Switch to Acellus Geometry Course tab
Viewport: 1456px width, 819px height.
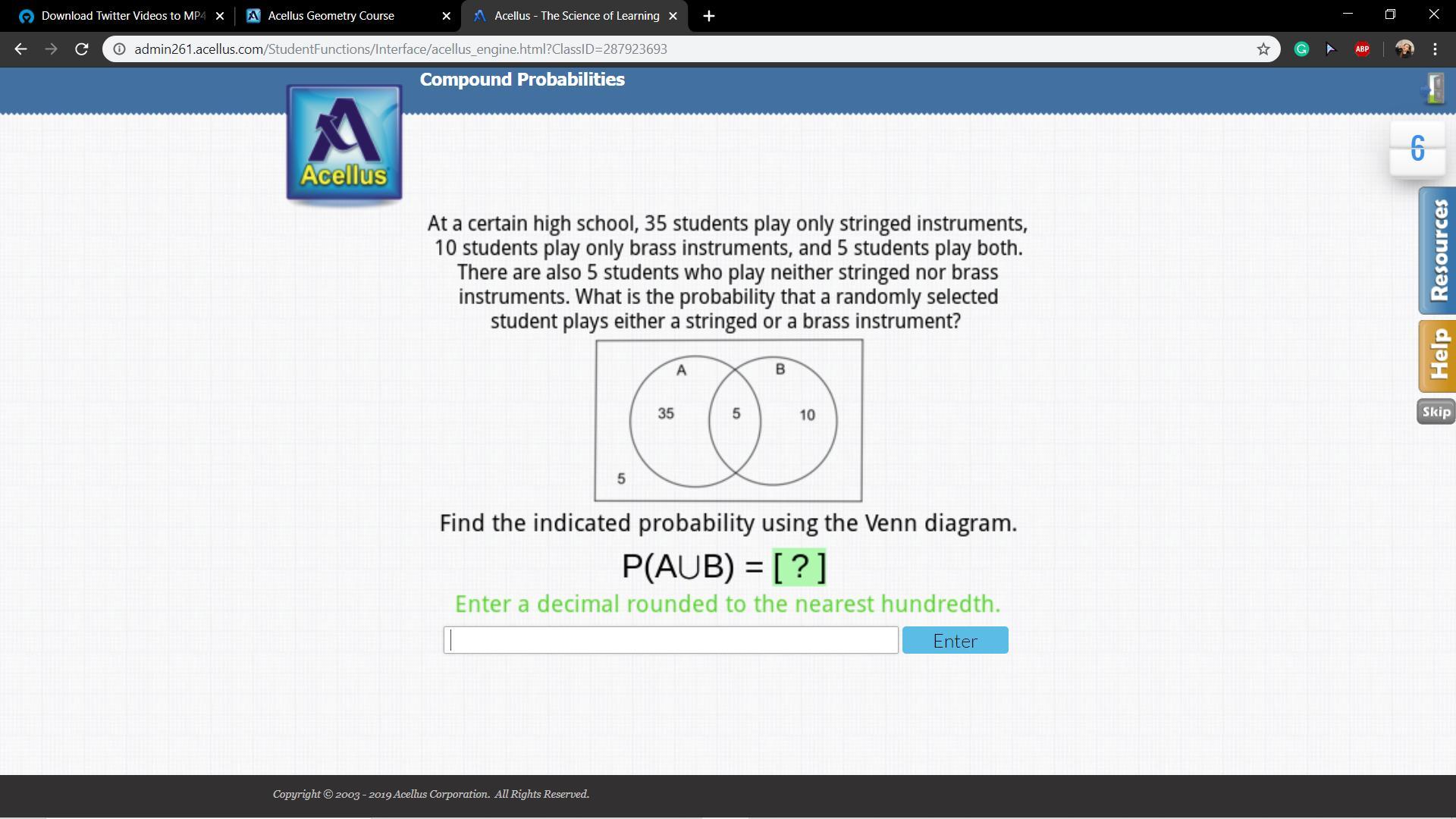click(x=331, y=16)
